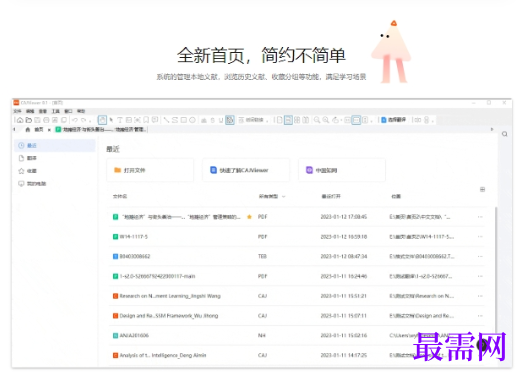Open more options for Research on N row
The width and height of the screenshot is (525, 378).
point(480,296)
